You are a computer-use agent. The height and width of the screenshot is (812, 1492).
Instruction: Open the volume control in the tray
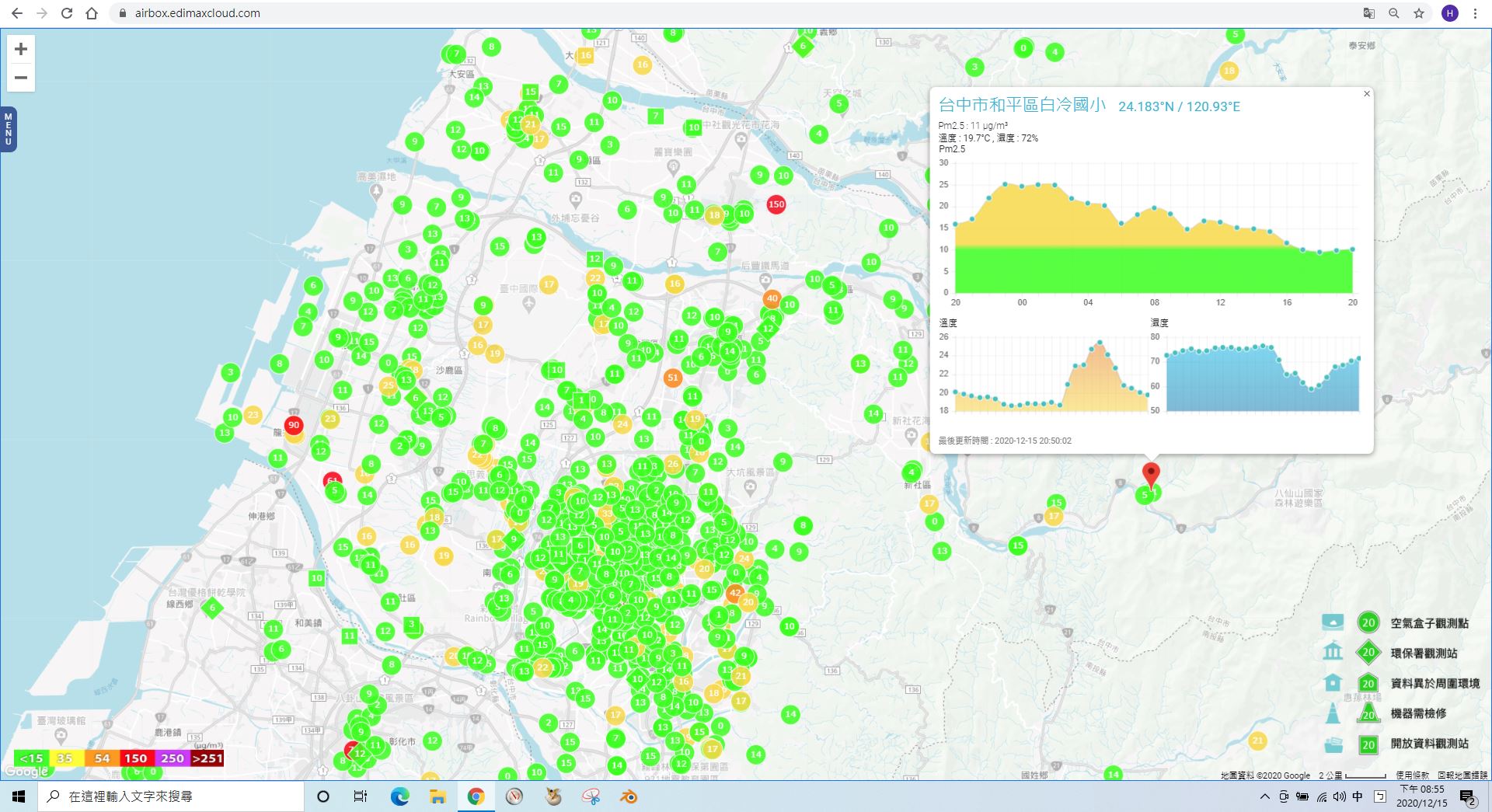1339,796
